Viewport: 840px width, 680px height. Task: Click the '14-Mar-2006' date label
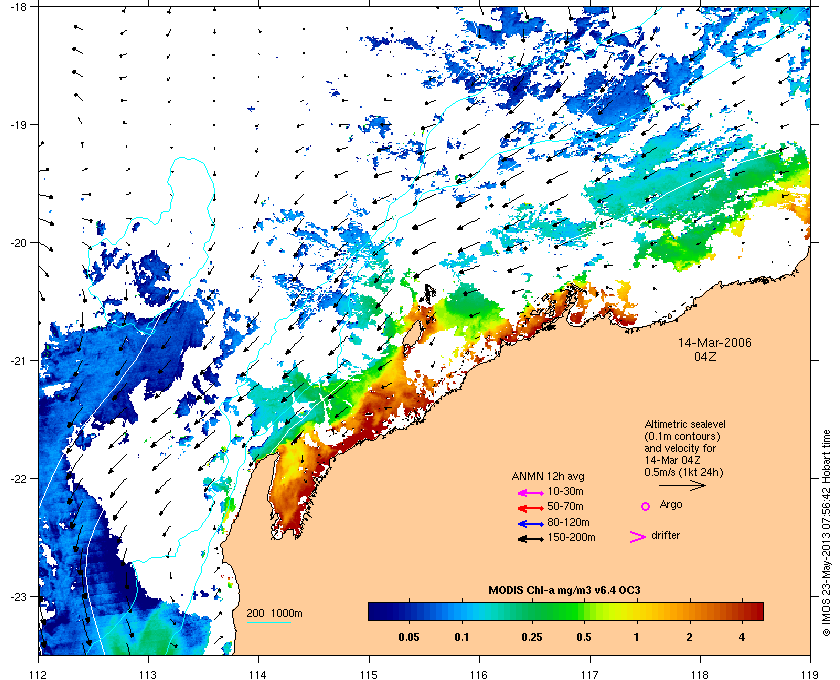[715, 343]
